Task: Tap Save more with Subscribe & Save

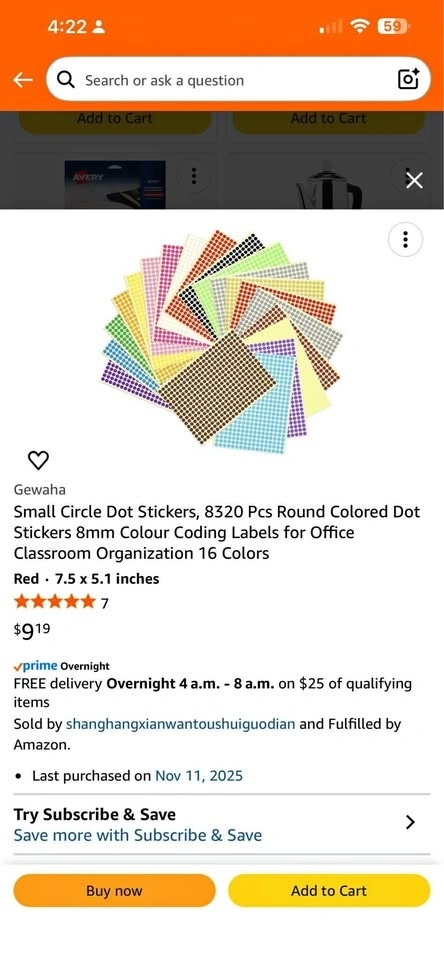Action: (138, 835)
